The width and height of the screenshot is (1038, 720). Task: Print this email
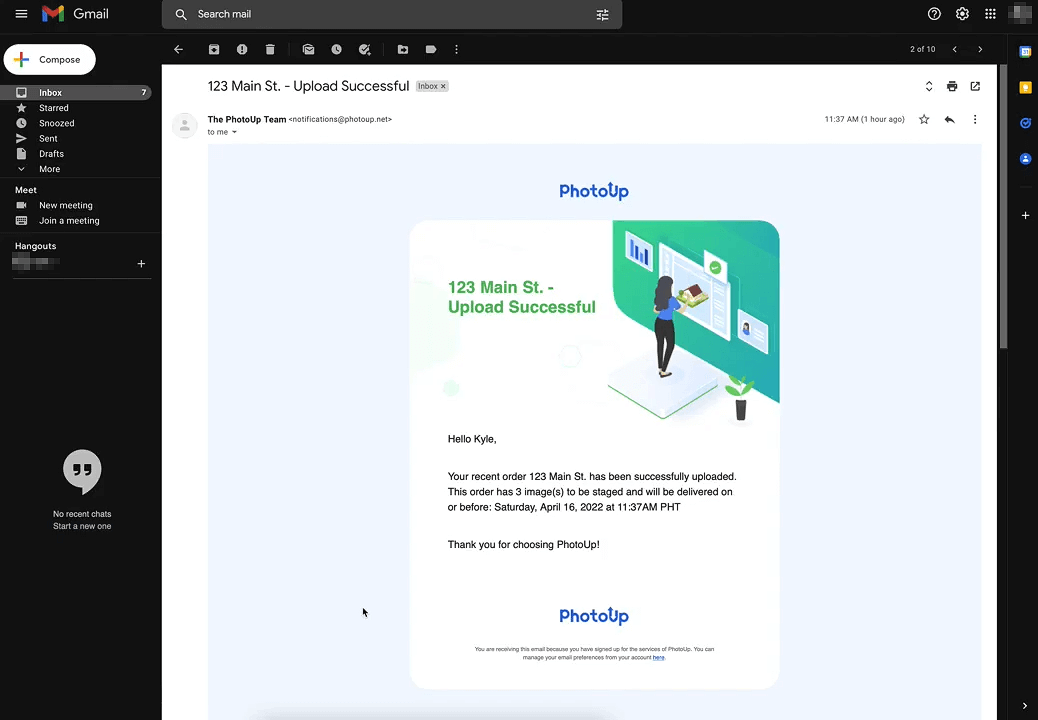click(952, 86)
